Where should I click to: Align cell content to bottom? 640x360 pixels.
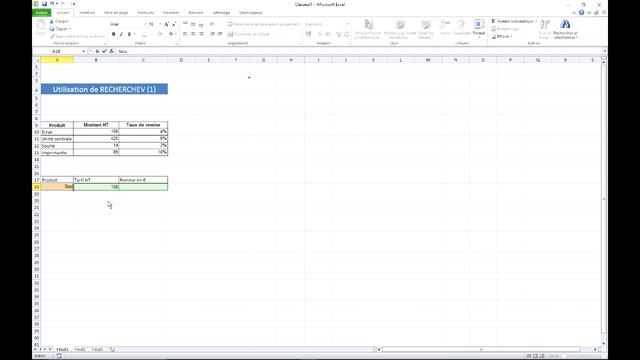pos(201,24)
